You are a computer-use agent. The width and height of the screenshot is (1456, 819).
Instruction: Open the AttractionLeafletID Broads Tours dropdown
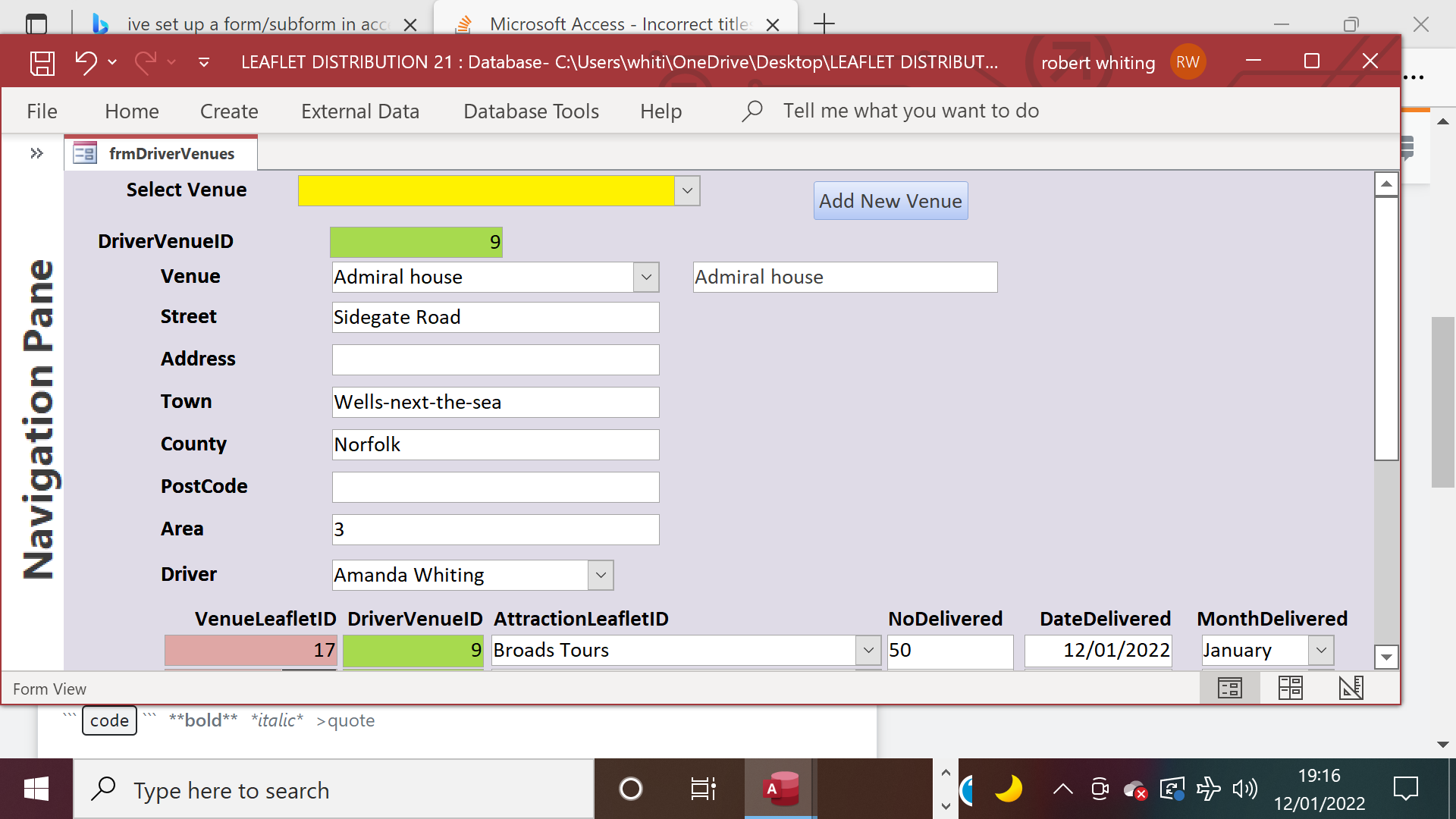[x=868, y=651]
